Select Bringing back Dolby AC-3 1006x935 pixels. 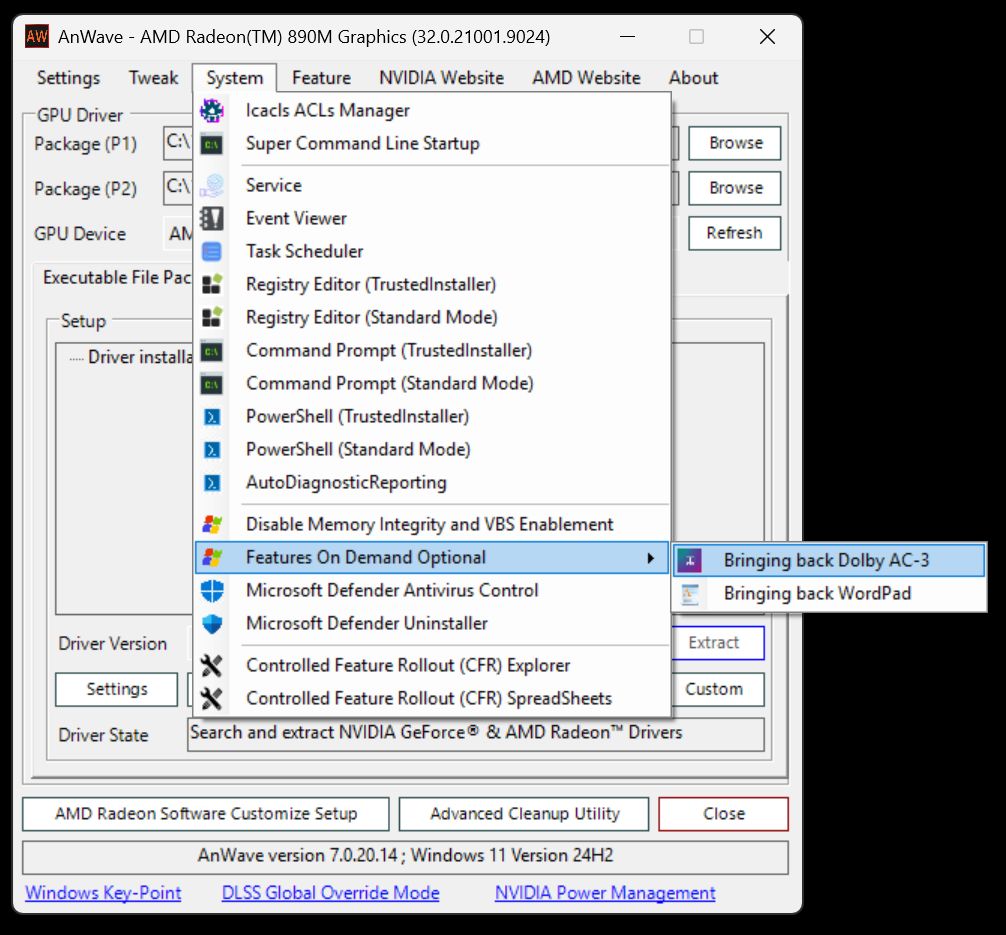[829, 560]
